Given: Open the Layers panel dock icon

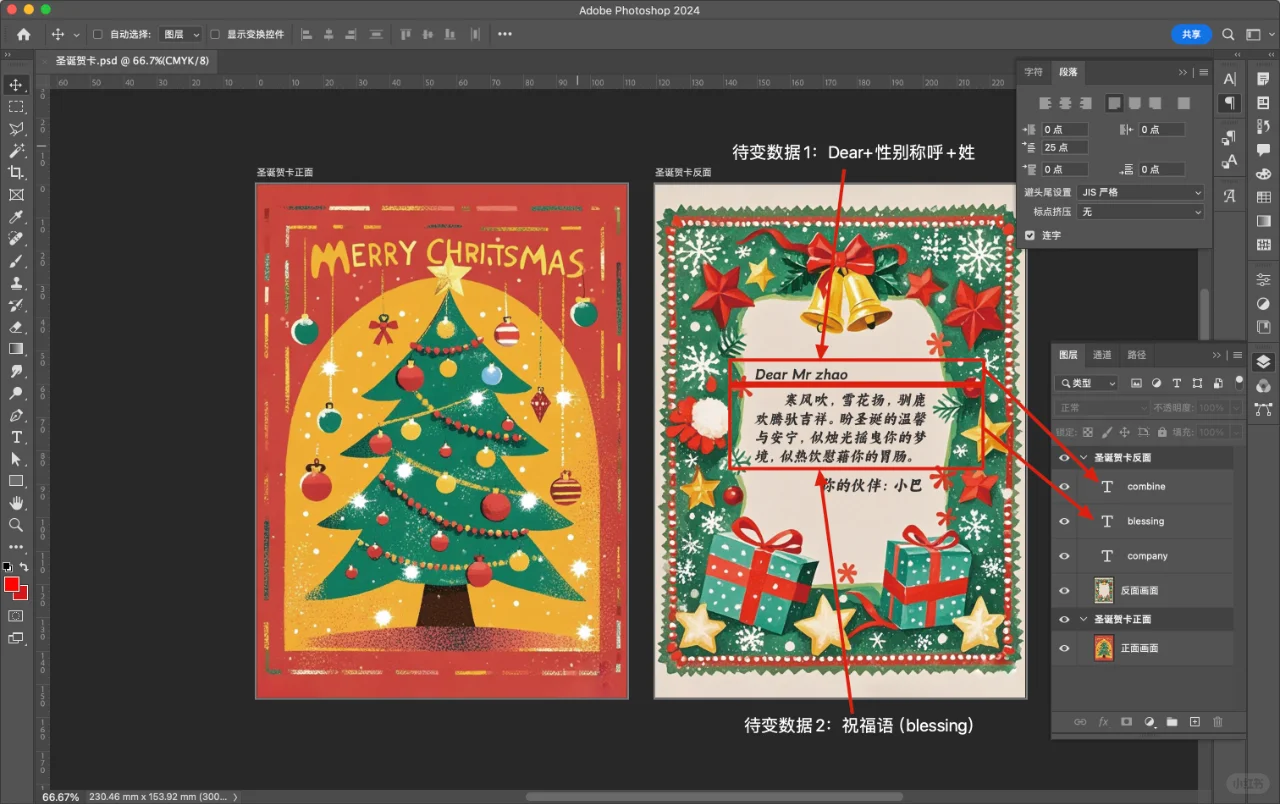Looking at the screenshot, I should [x=1264, y=362].
